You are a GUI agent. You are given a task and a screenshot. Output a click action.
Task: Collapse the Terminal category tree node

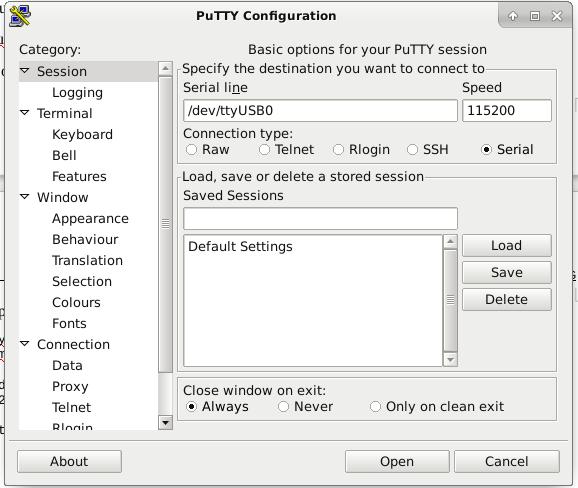pyautogui.click(x=25, y=112)
